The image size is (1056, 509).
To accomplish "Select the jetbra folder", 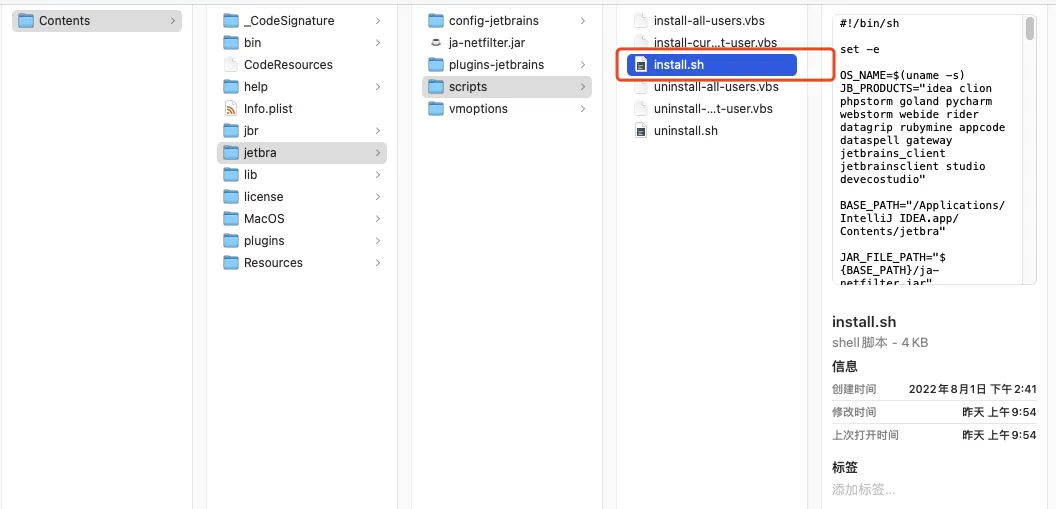I will 260,153.
